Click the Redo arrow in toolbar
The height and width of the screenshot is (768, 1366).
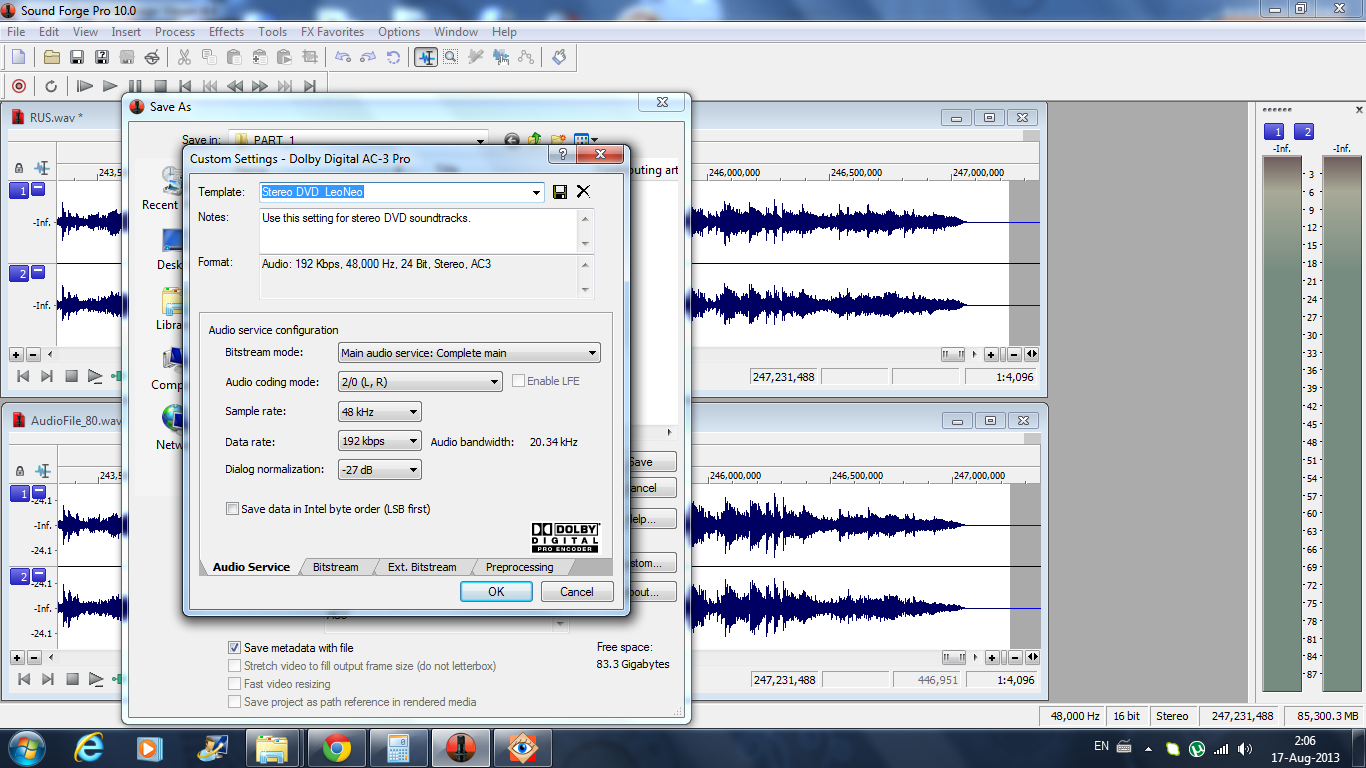[x=368, y=57]
